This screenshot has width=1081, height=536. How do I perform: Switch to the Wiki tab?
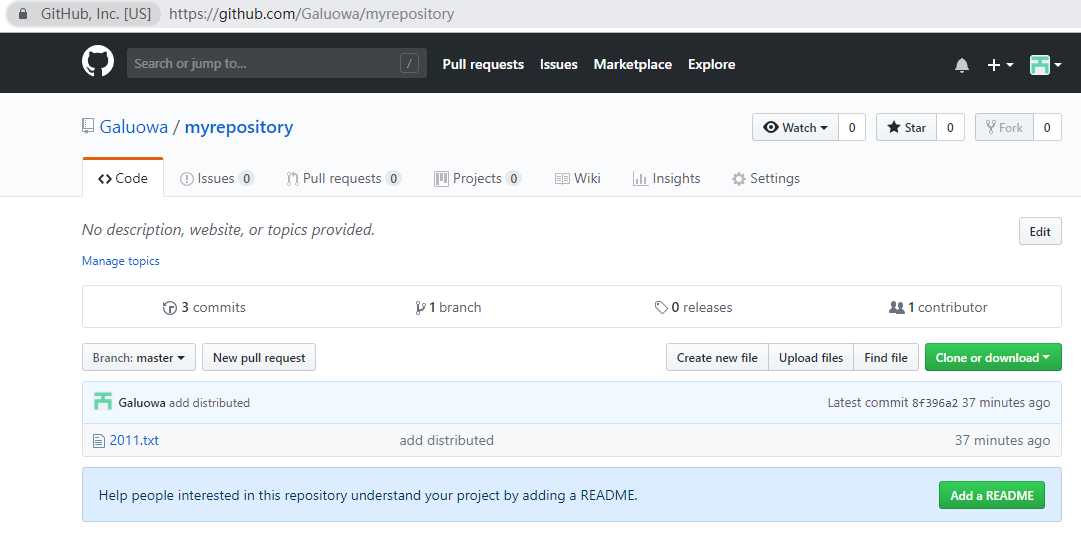coord(578,179)
